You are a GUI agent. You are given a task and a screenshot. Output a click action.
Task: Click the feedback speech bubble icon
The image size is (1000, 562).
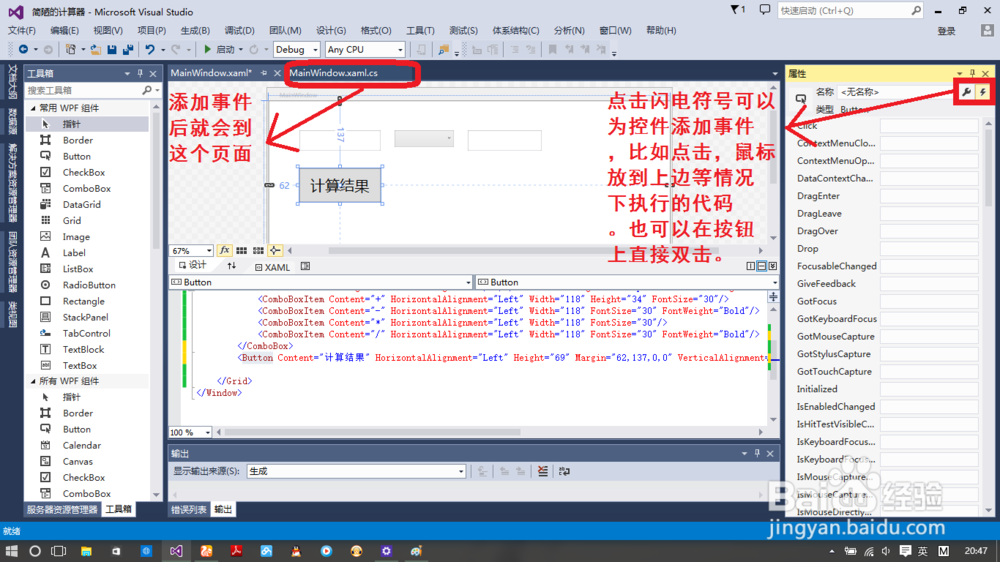[x=765, y=10]
